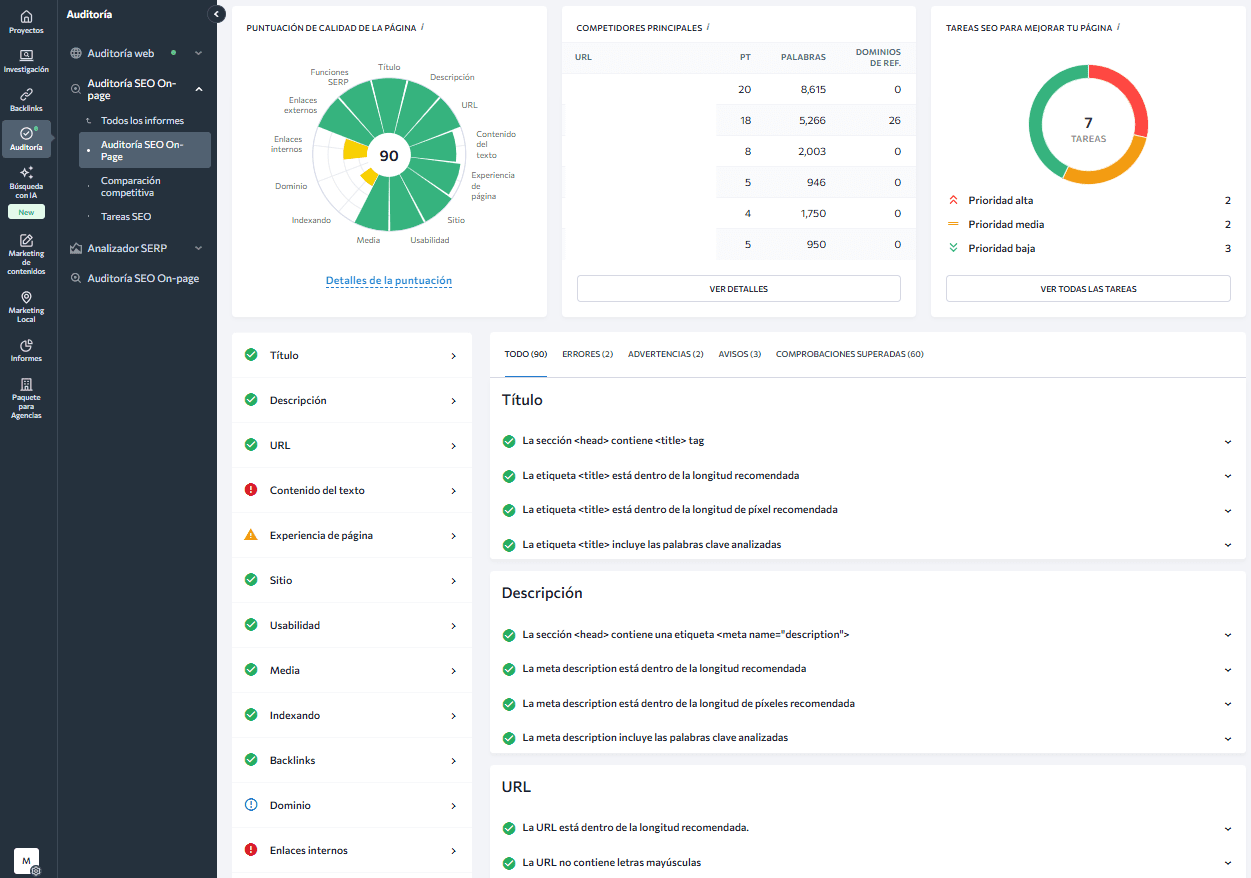Collapse the sidebar panel arrow
Viewport: 1251px width, 878px height.
coord(216,14)
